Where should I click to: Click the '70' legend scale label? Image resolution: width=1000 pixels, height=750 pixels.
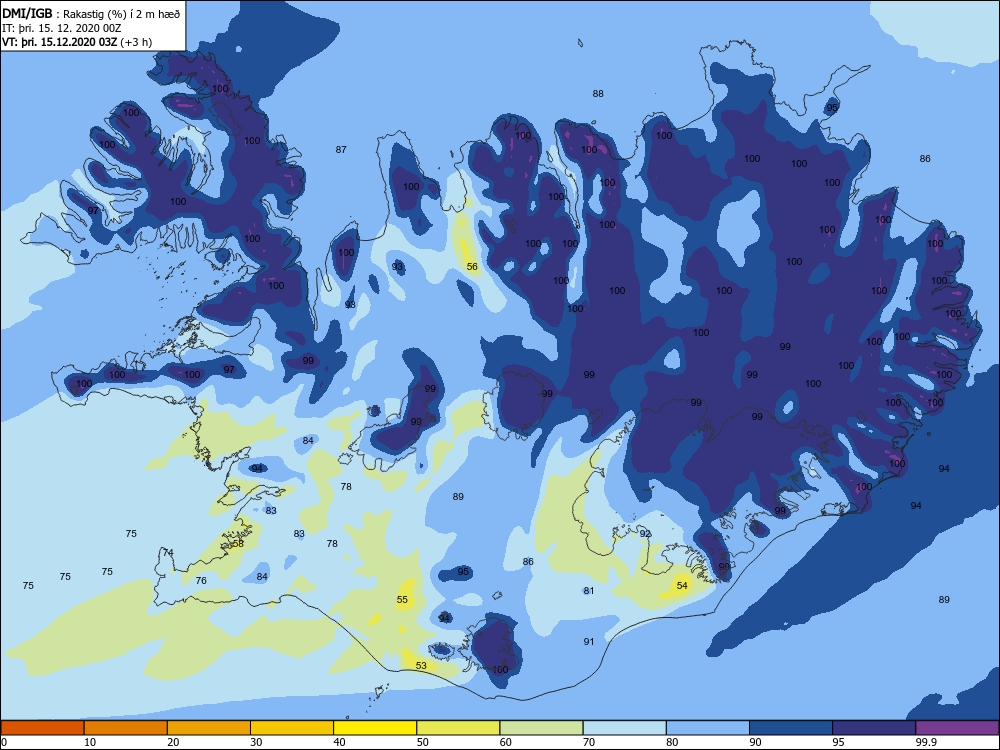tap(589, 742)
